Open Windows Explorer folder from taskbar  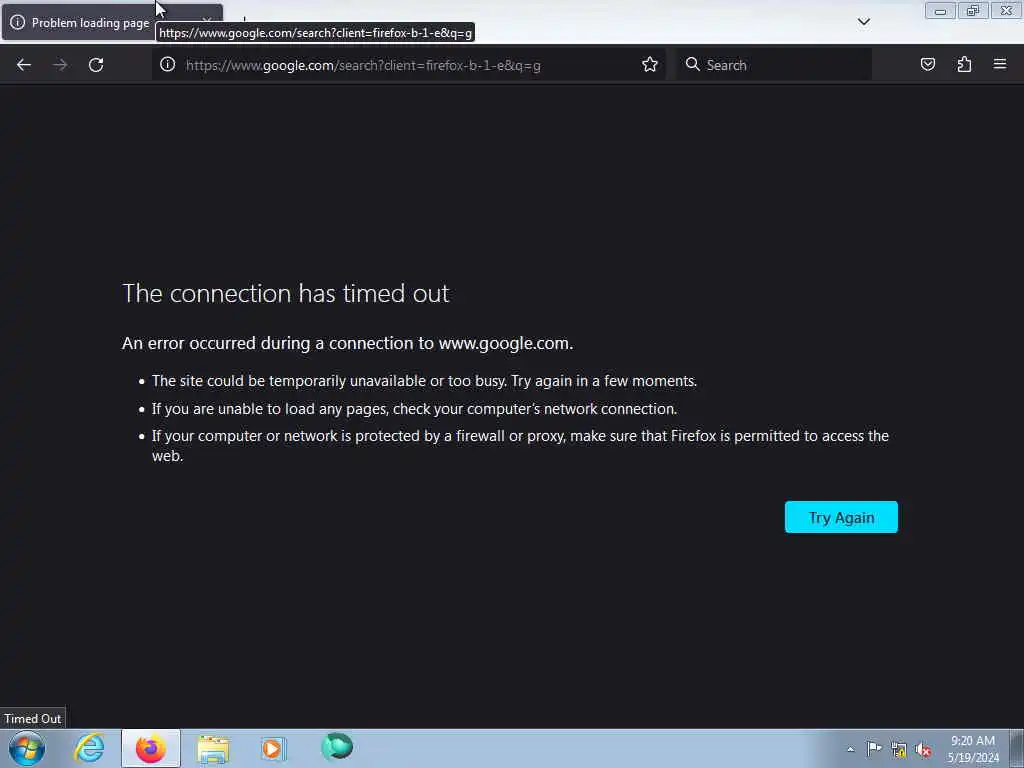tap(213, 749)
